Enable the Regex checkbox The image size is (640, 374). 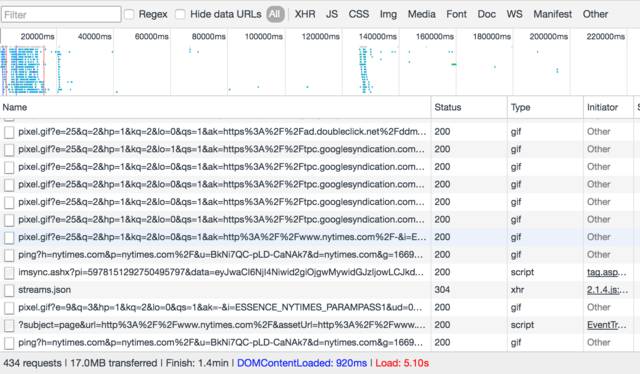pyautogui.click(x=129, y=14)
